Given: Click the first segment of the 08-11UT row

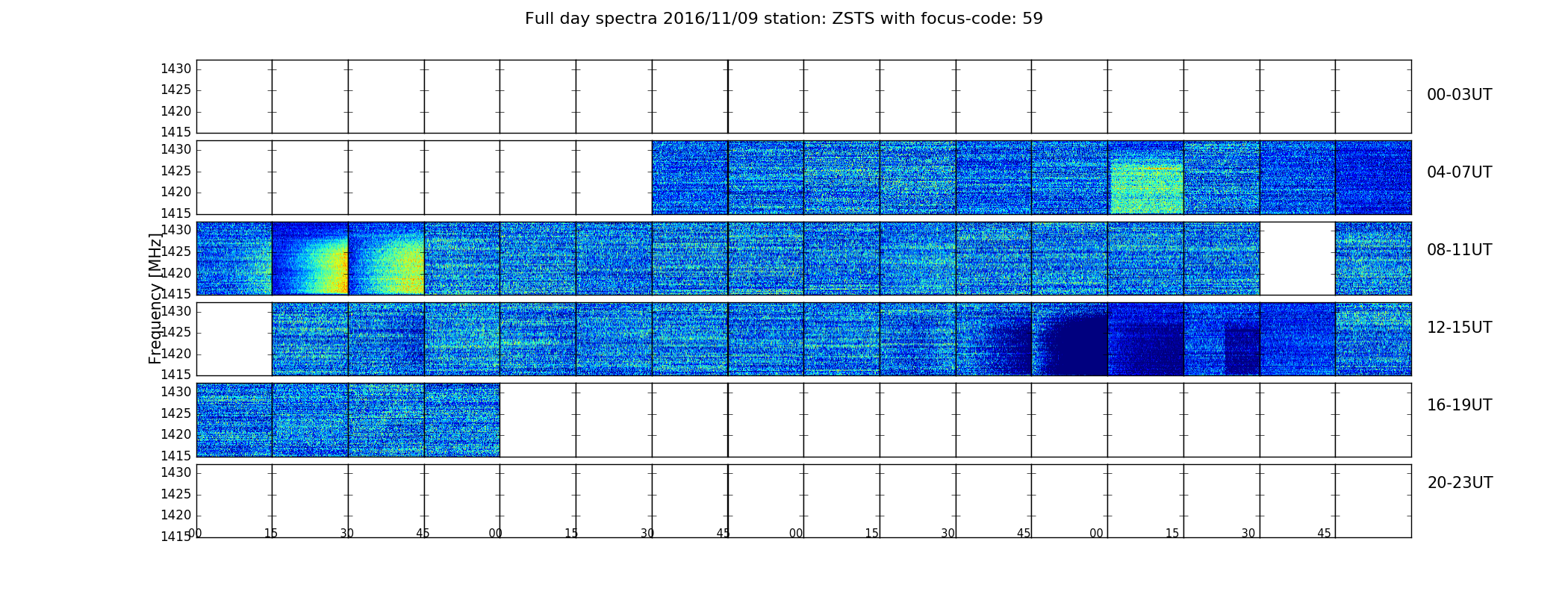Looking at the screenshot, I should [234, 258].
